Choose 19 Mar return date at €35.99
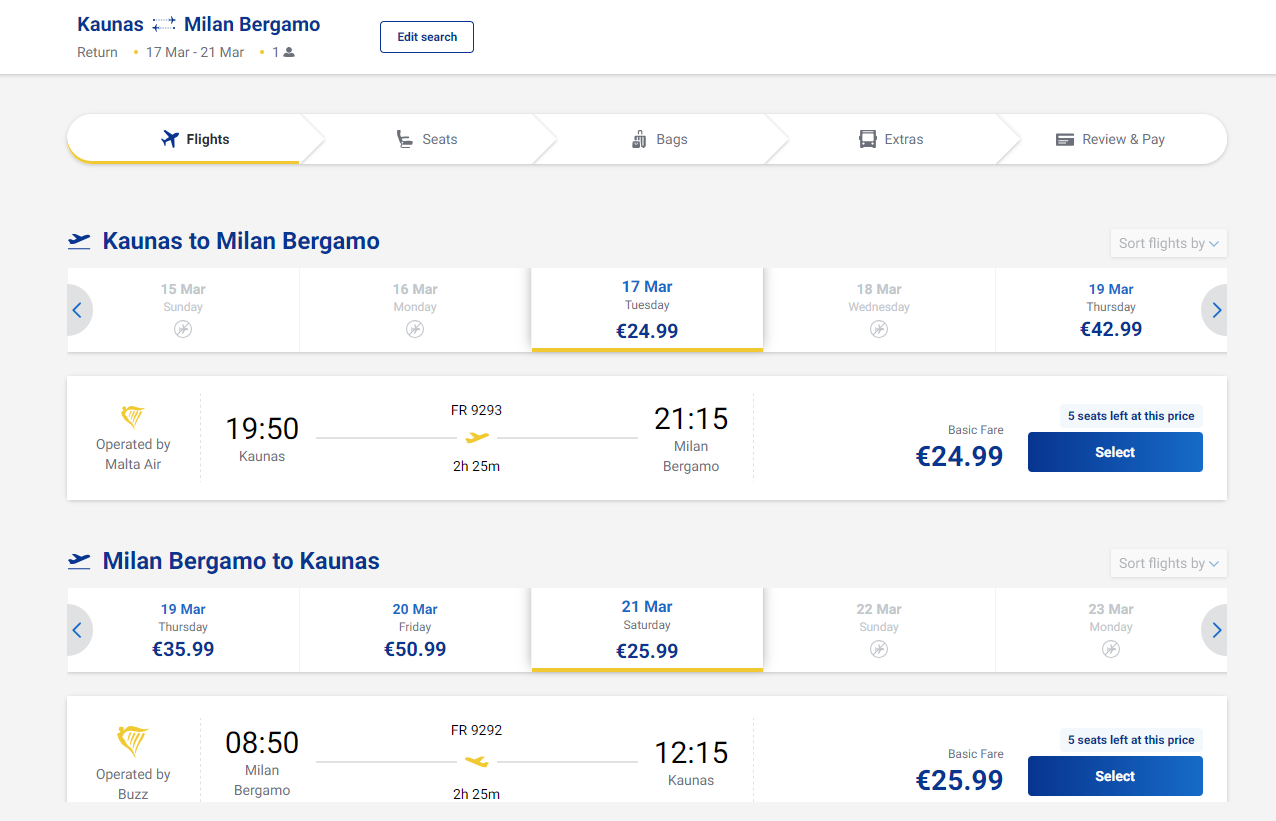Screen dimensions: 1276x821 183,630
